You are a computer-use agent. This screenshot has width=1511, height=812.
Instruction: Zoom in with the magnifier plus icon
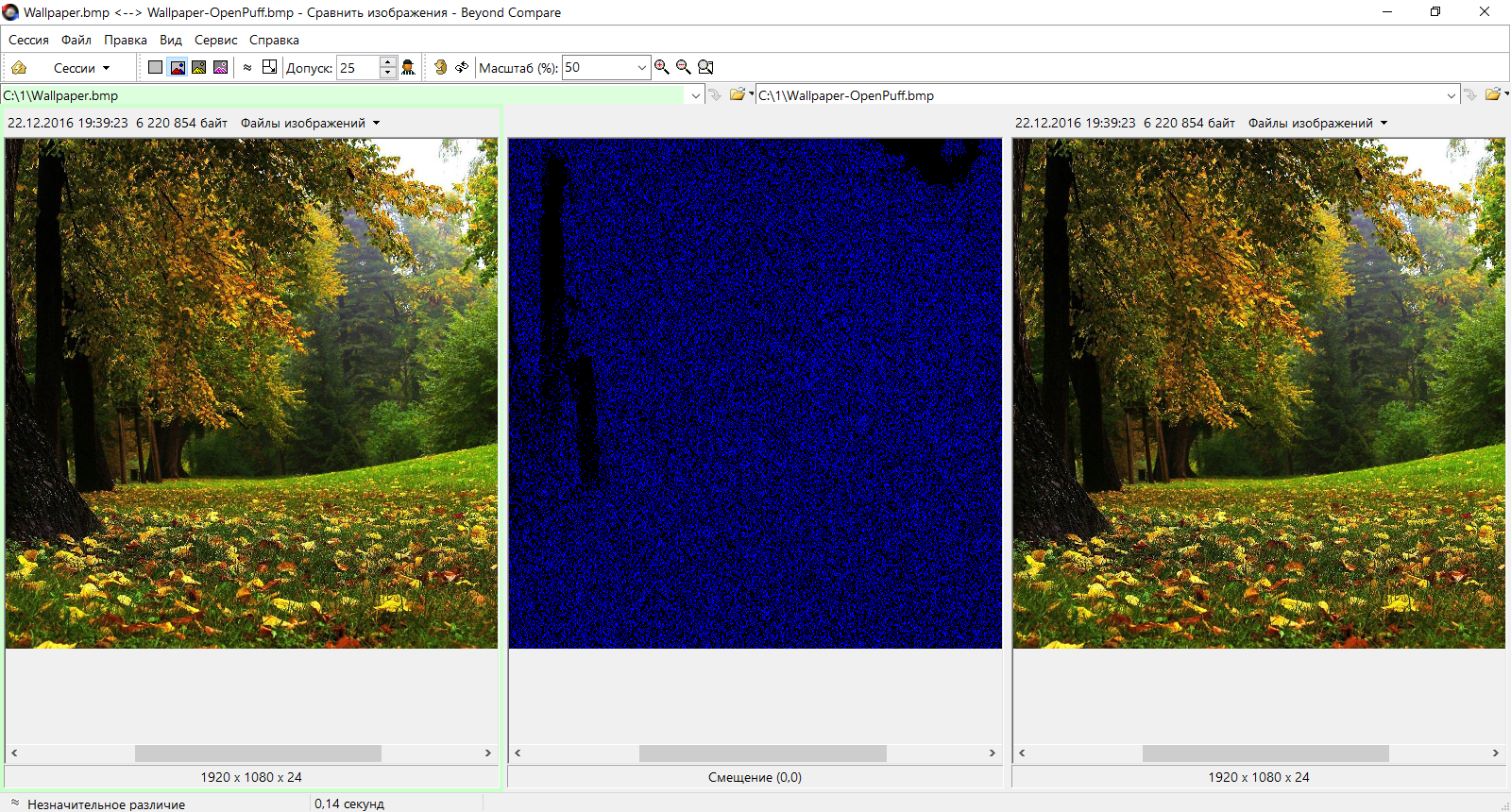click(662, 67)
